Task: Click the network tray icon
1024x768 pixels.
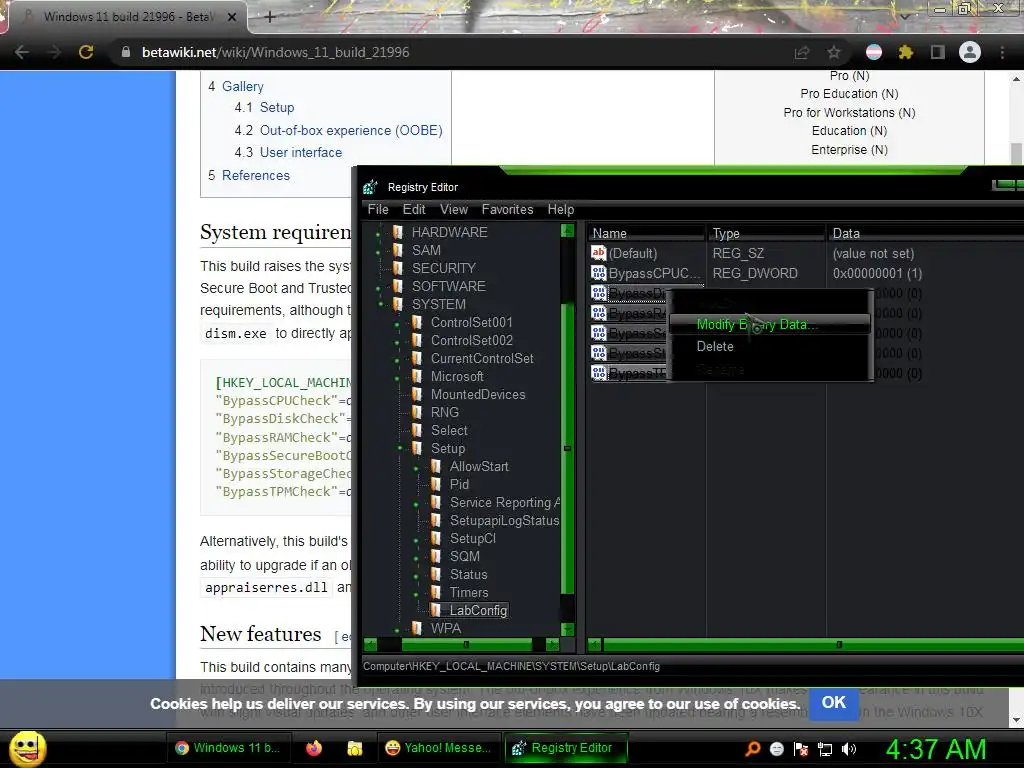Action: point(825,749)
